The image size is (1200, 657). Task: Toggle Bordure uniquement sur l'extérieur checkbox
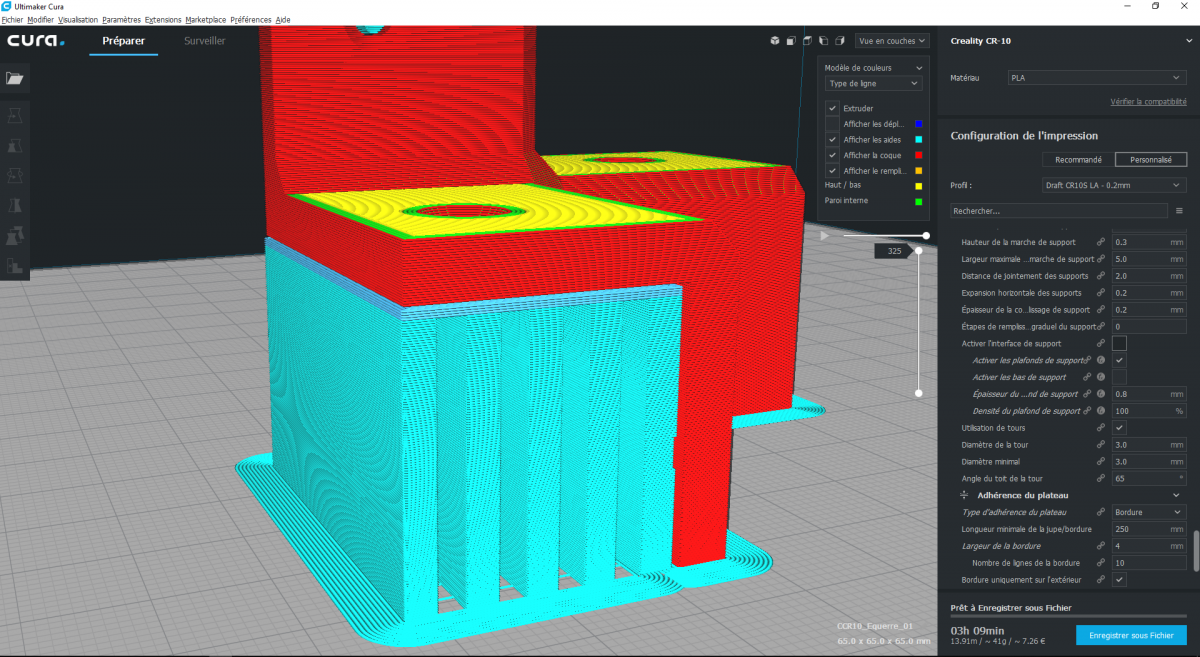click(x=1120, y=580)
